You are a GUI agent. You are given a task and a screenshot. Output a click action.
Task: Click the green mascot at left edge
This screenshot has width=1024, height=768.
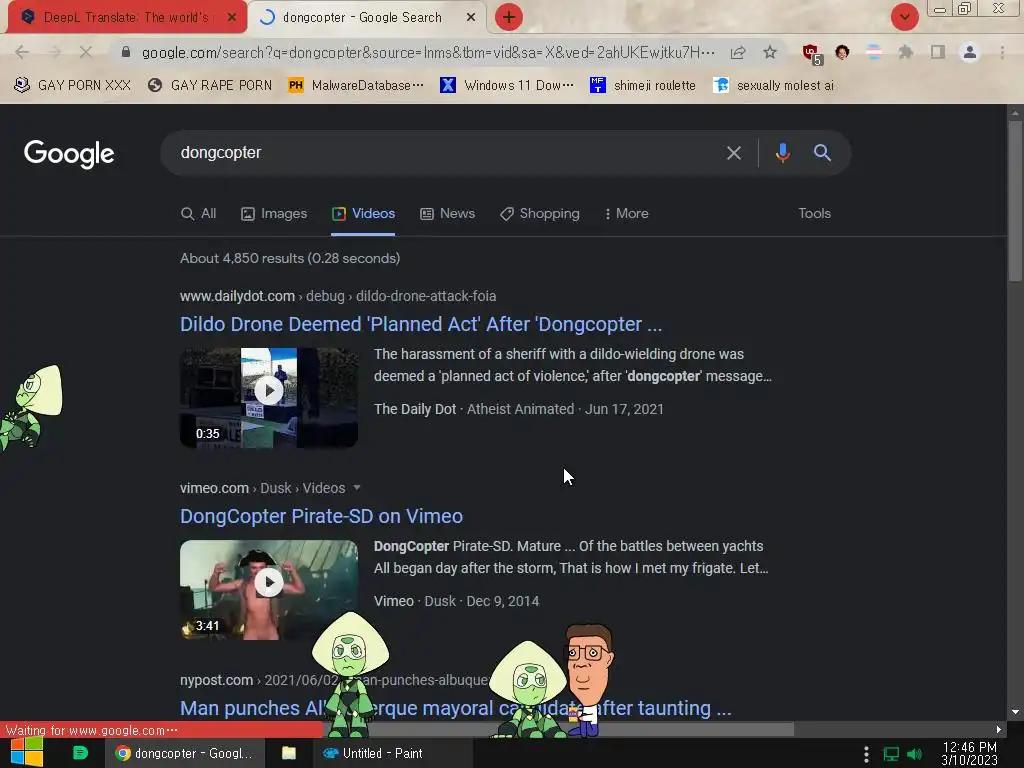31,408
